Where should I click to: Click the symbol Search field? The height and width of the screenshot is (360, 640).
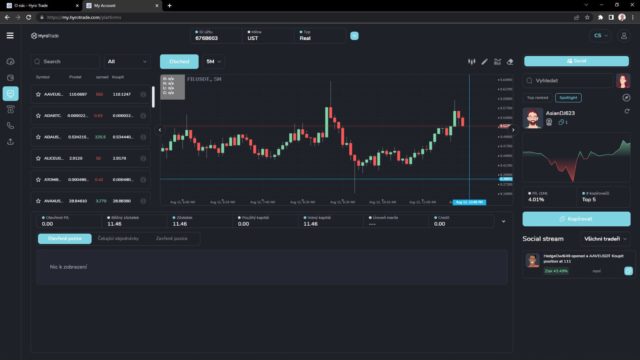tap(65, 62)
